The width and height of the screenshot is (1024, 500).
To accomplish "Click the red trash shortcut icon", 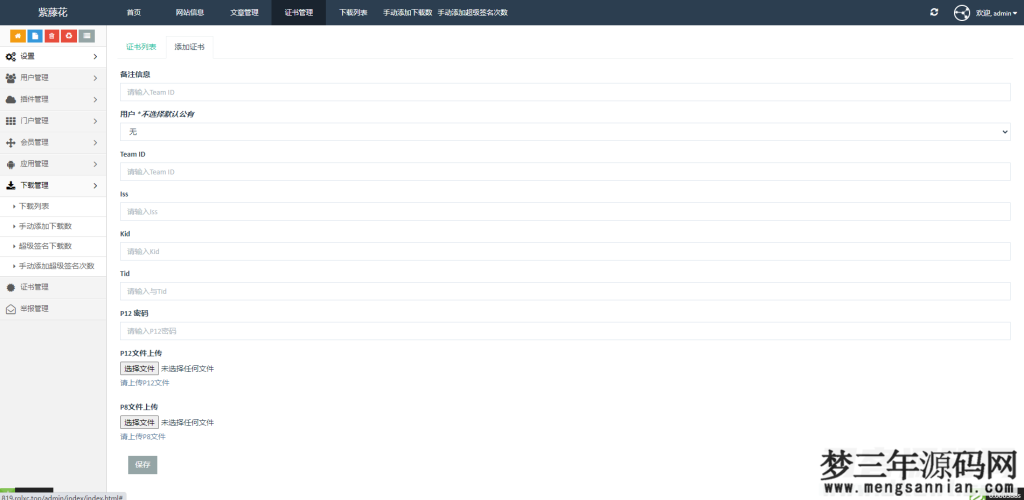I will tap(51, 36).
